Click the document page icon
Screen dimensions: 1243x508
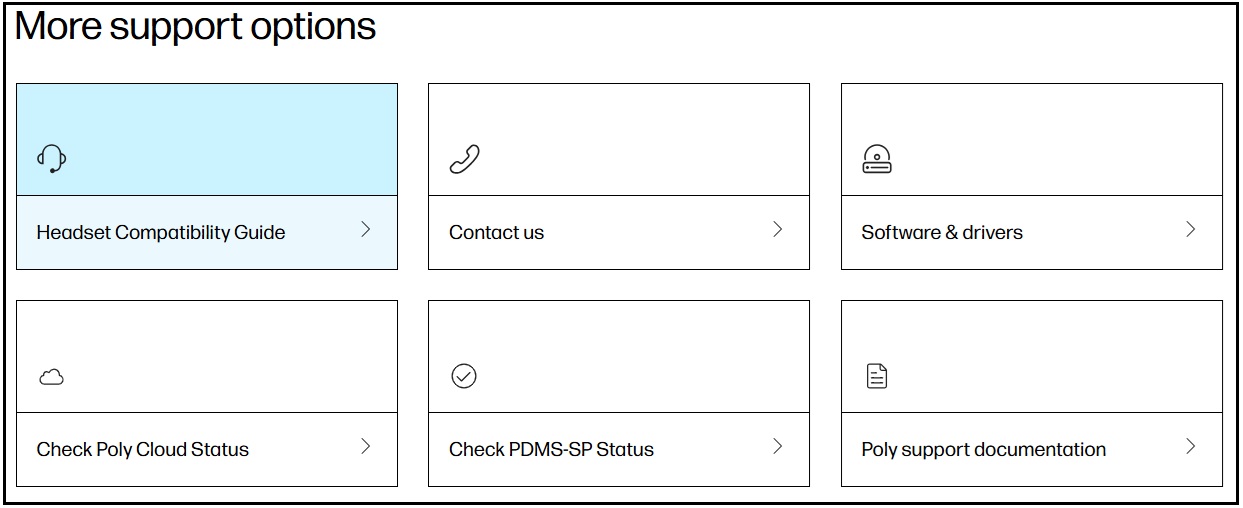877,376
